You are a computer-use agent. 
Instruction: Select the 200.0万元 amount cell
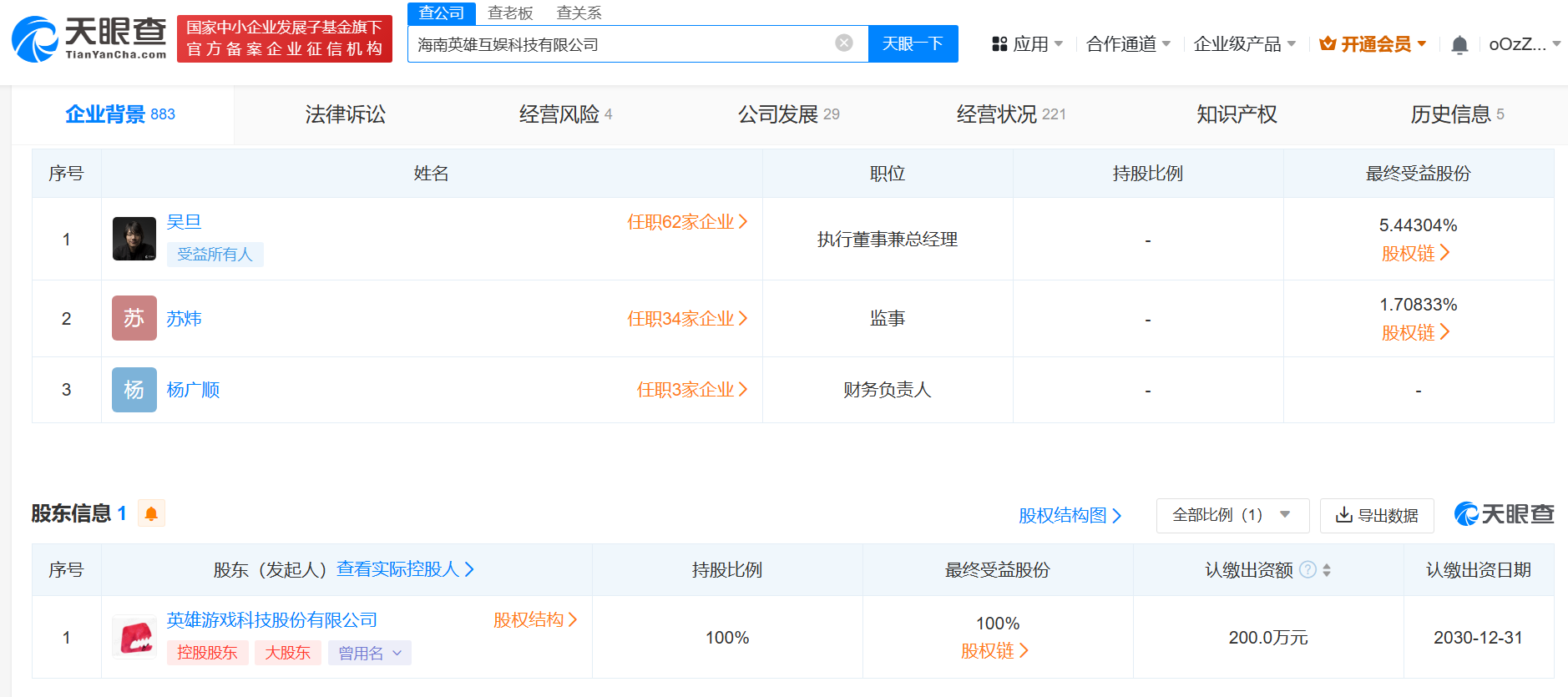coord(1268,637)
